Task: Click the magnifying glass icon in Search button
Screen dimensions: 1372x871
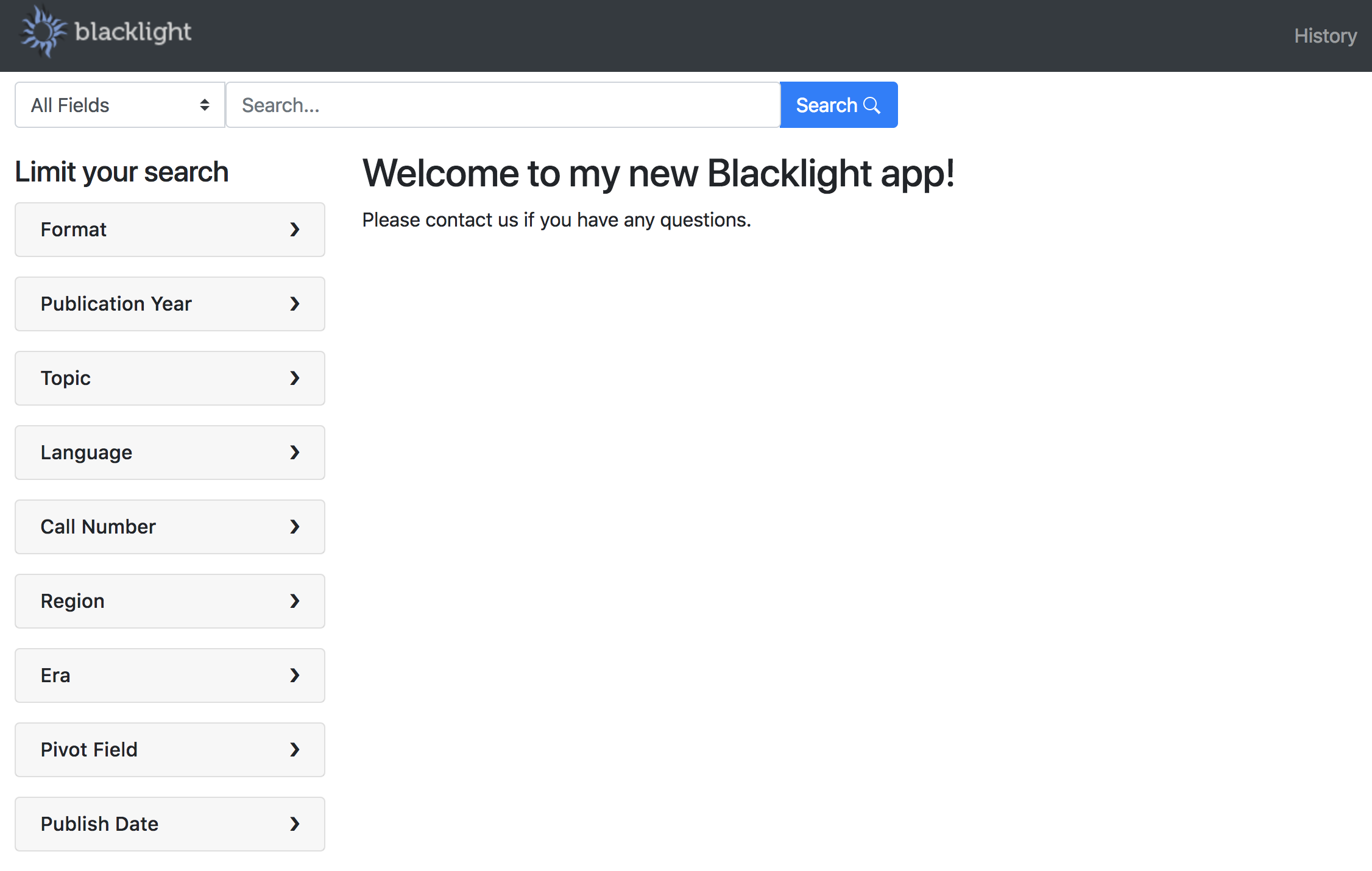Action: point(872,105)
